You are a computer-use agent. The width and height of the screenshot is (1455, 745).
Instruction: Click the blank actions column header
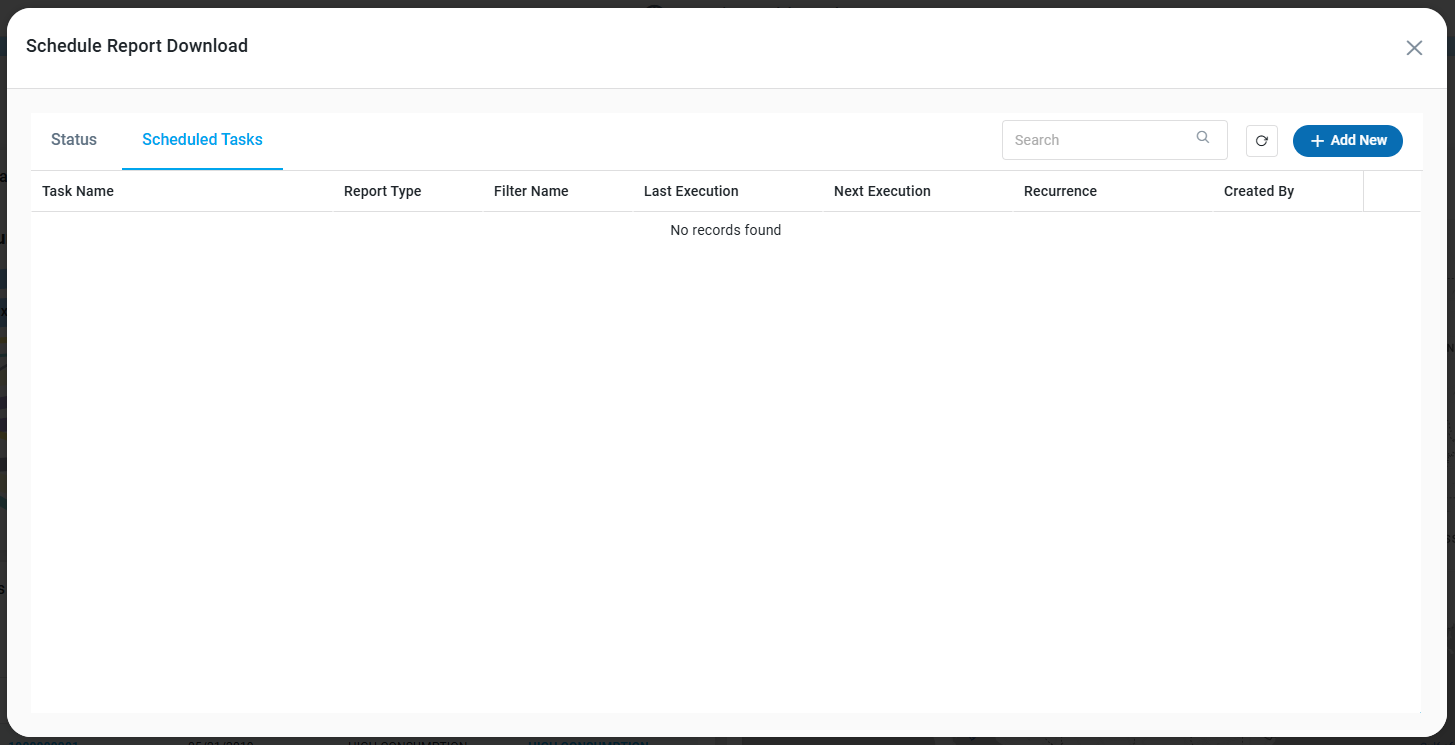1391,191
